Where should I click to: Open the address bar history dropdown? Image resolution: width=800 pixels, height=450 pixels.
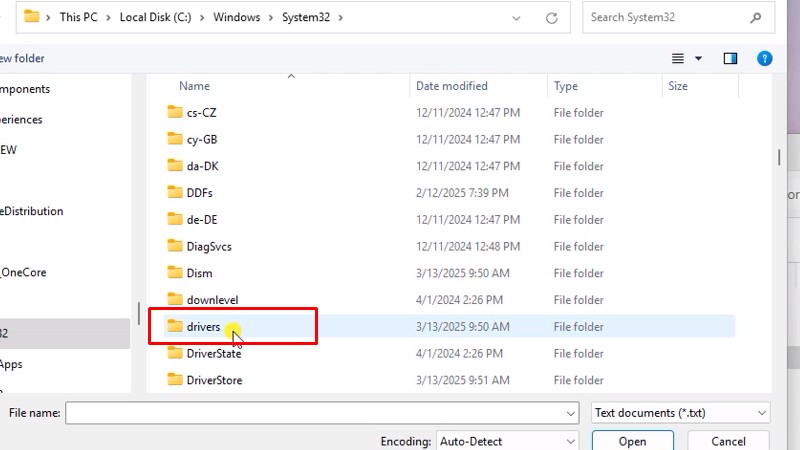point(515,17)
